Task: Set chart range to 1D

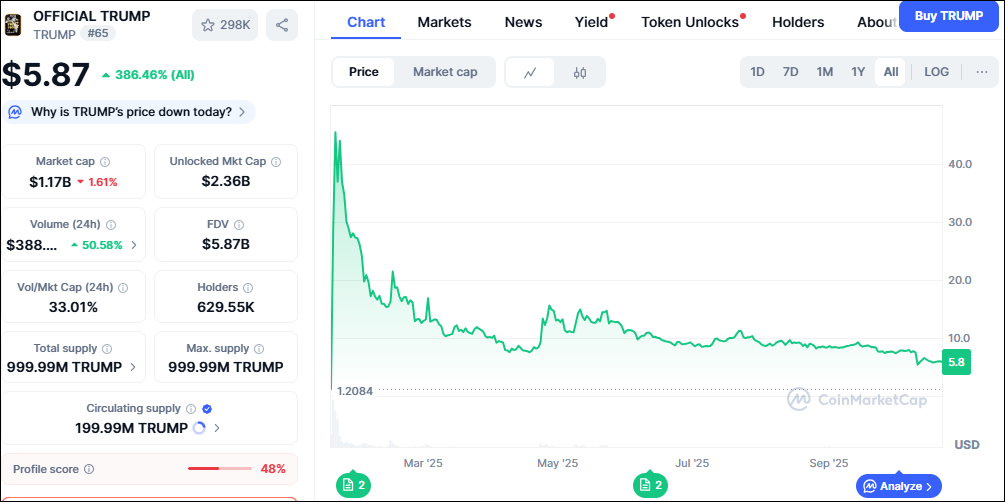Action: [758, 72]
